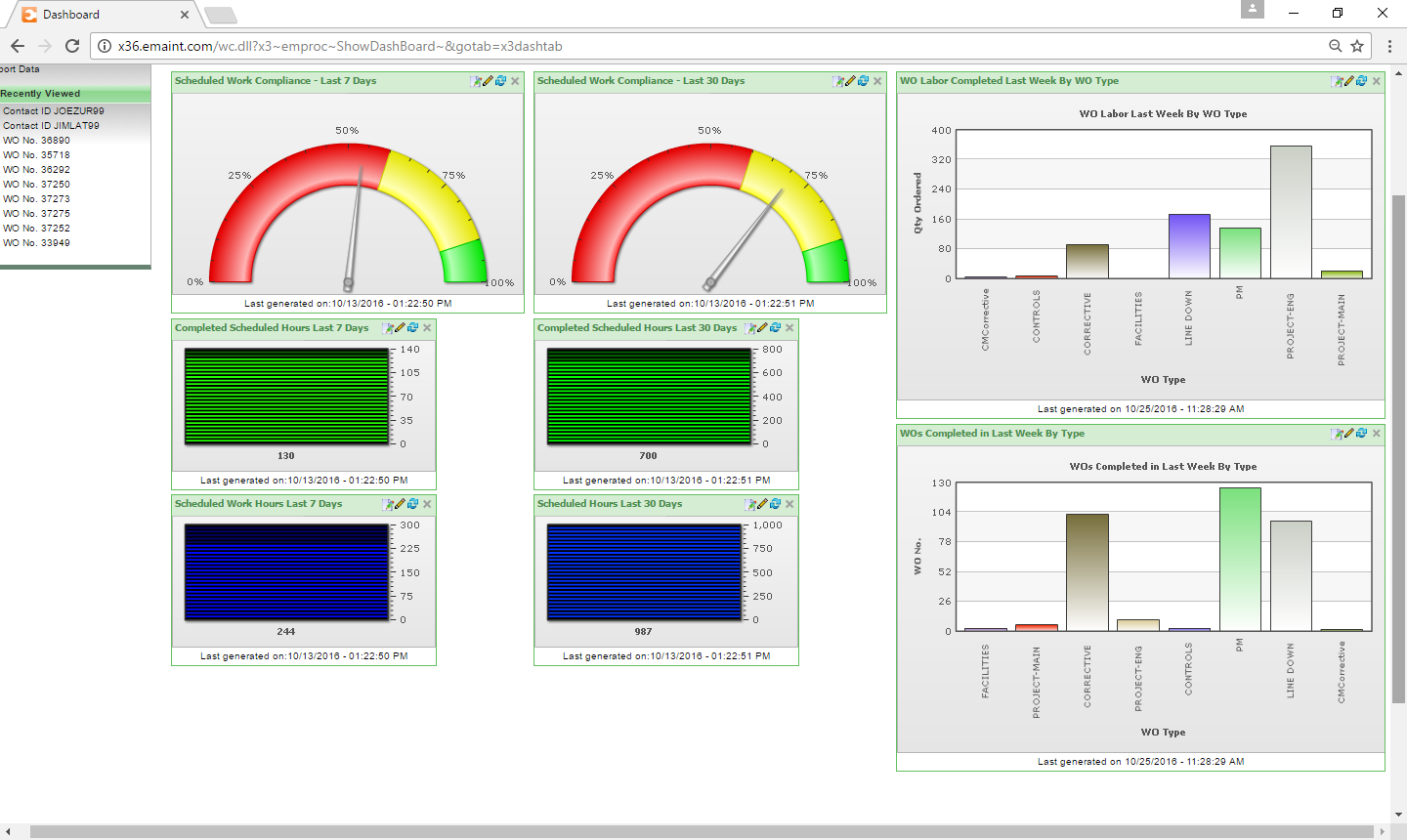The image size is (1407, 840).
Task: Edit the WOs Completed in Last Week widget
Action: (1349, 434)
